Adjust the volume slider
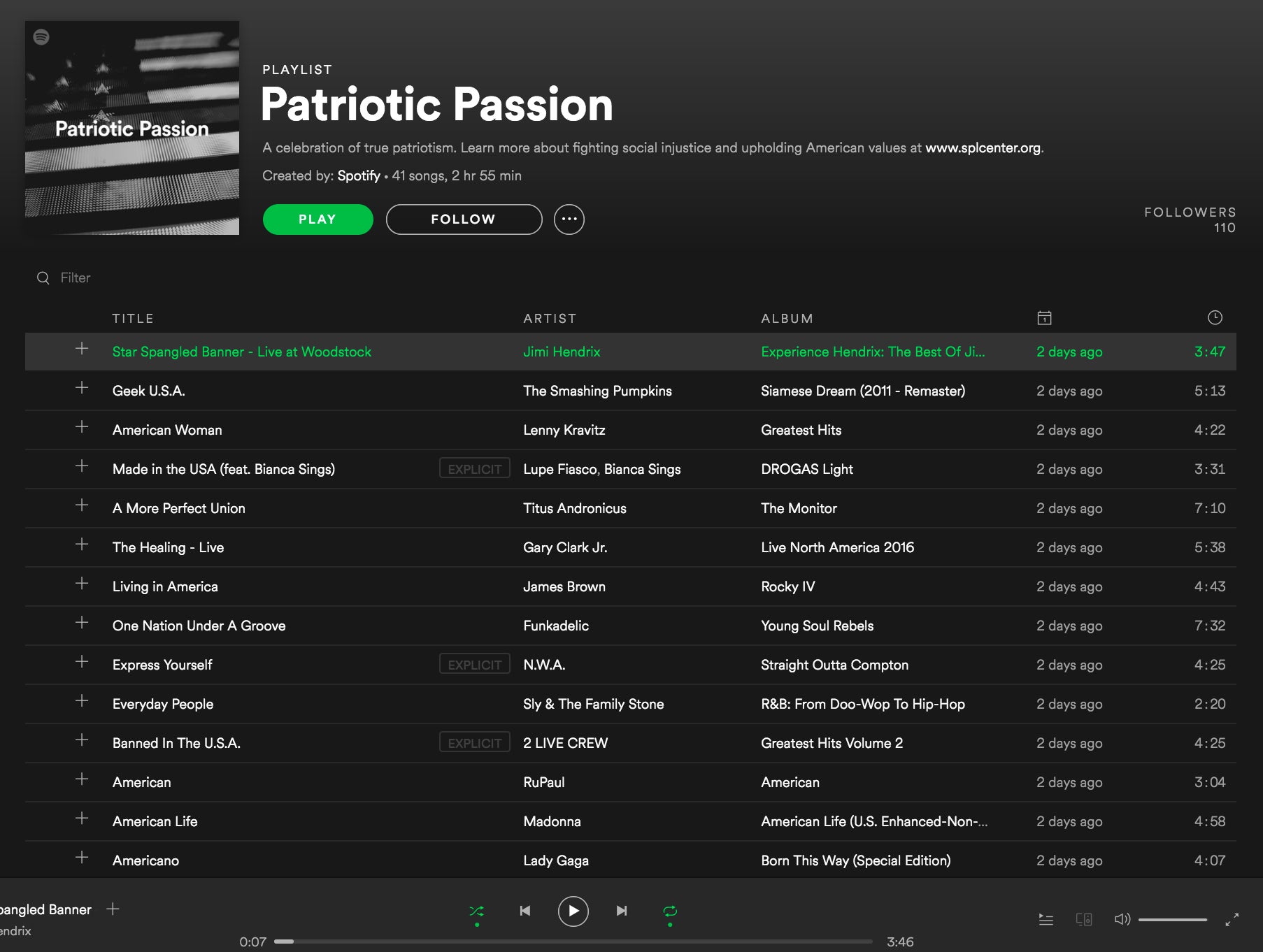 tap(1173, 920)
